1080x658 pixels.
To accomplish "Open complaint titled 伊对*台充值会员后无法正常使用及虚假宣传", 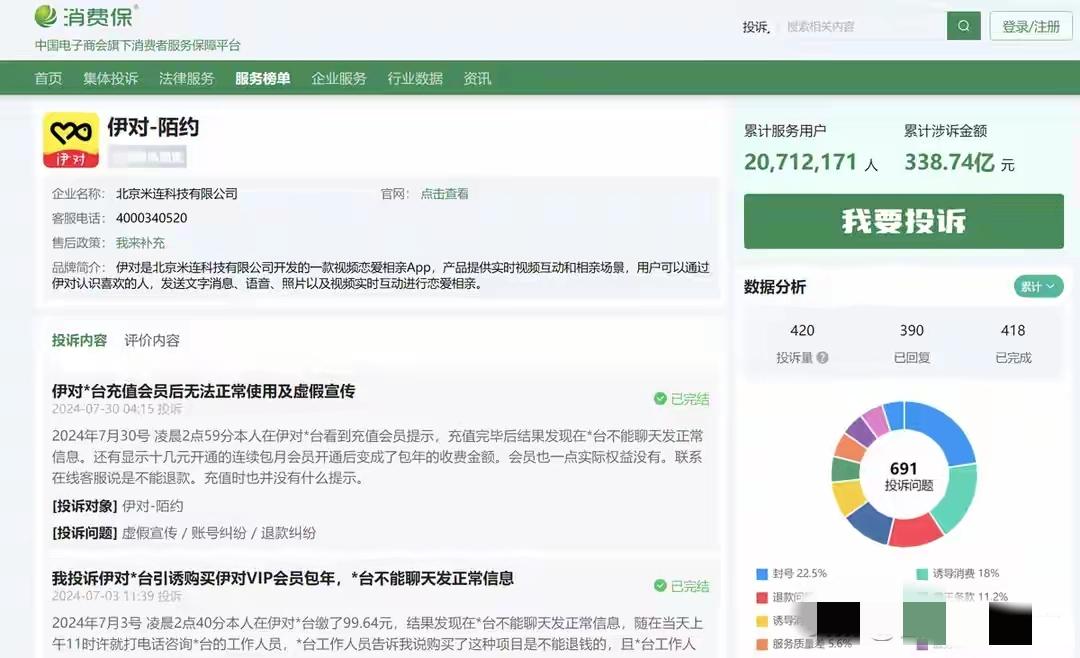I will click(x=203, y=391).
